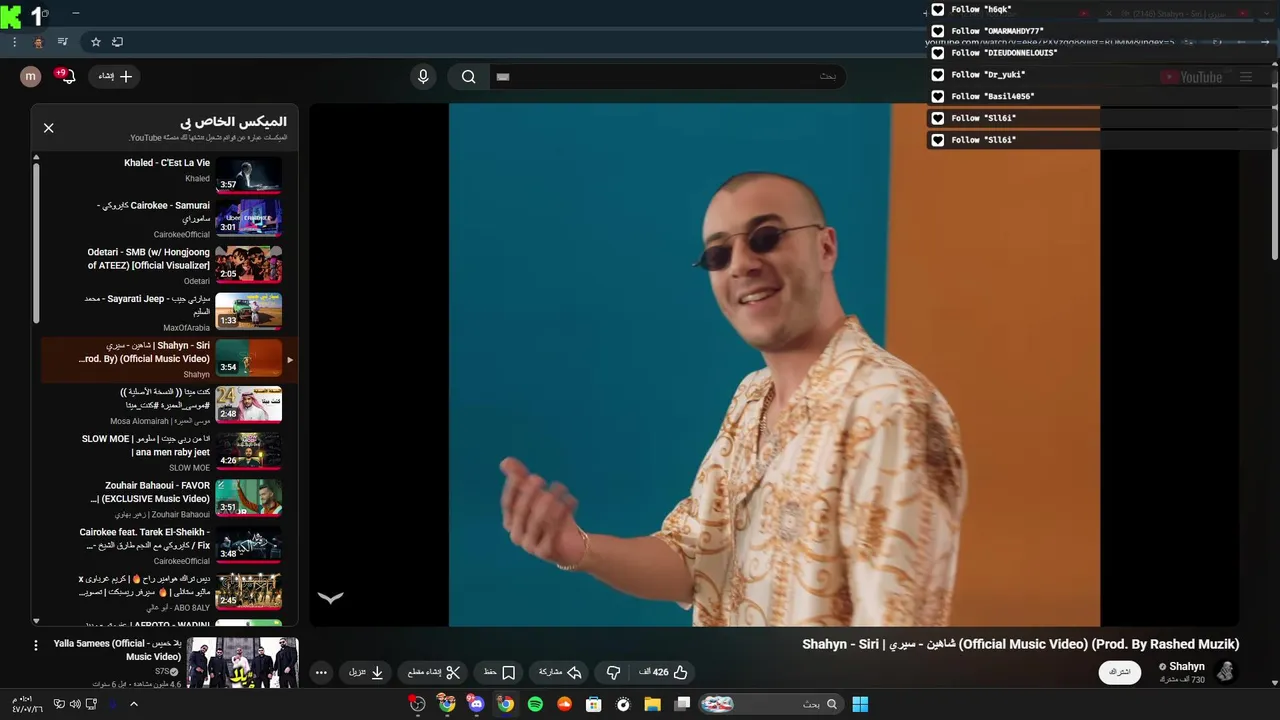The width and height of the screenshot is (1280, 720).
Task: Open Yalla 5amees suggested video thumbnail
Action: pyautogui.click(x=243, y=662)
